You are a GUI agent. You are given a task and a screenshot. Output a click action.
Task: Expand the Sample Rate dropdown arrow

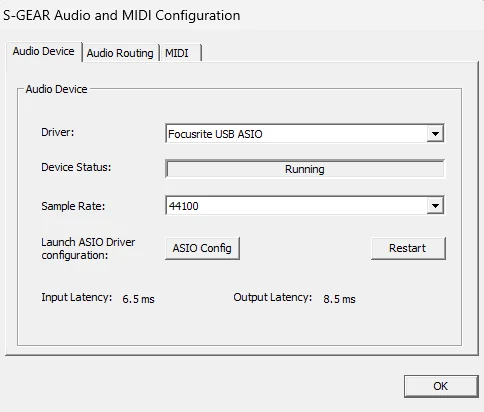click(435, 206)
